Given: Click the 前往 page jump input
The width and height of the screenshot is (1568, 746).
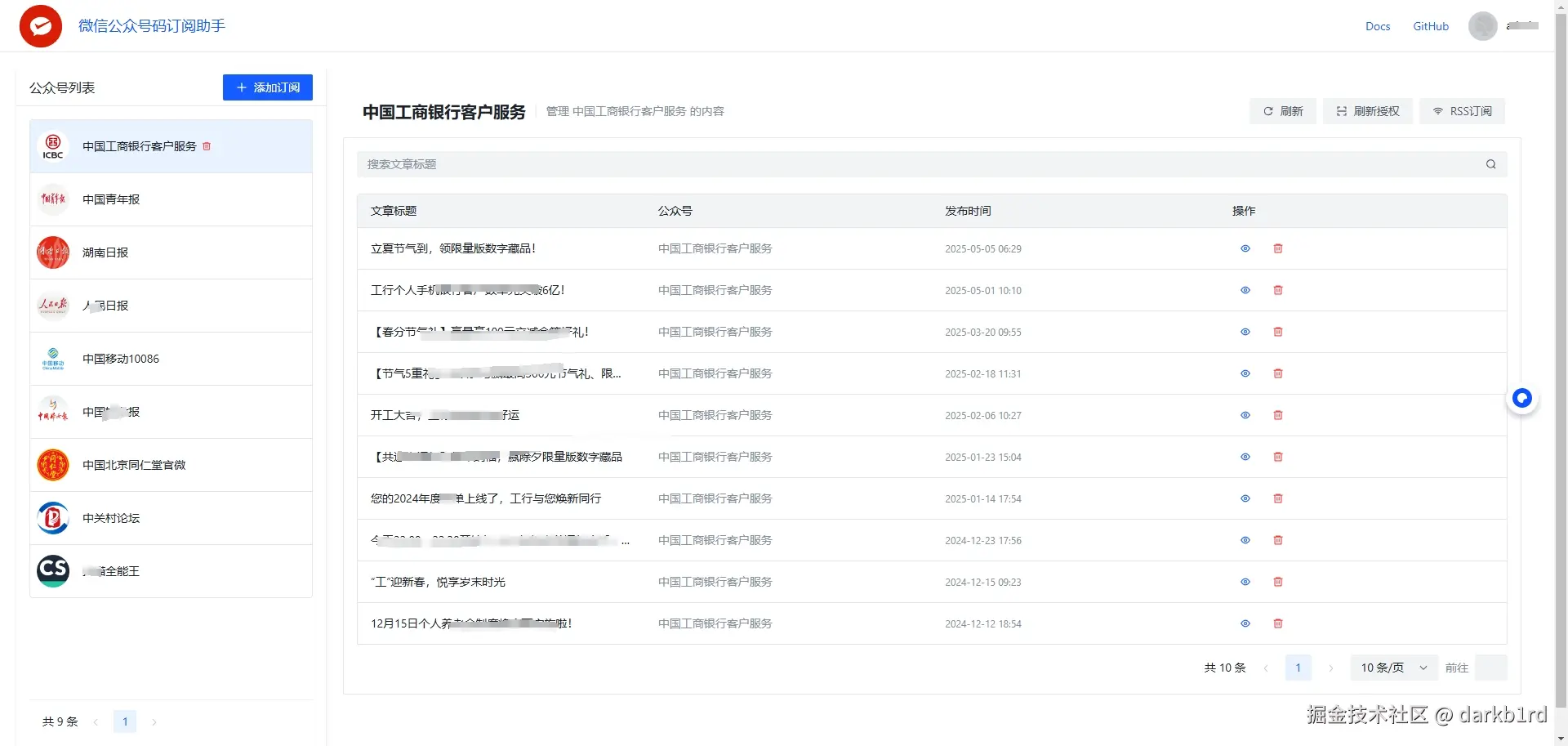Looking at the screenshot, I should [x=1491, y=668].
